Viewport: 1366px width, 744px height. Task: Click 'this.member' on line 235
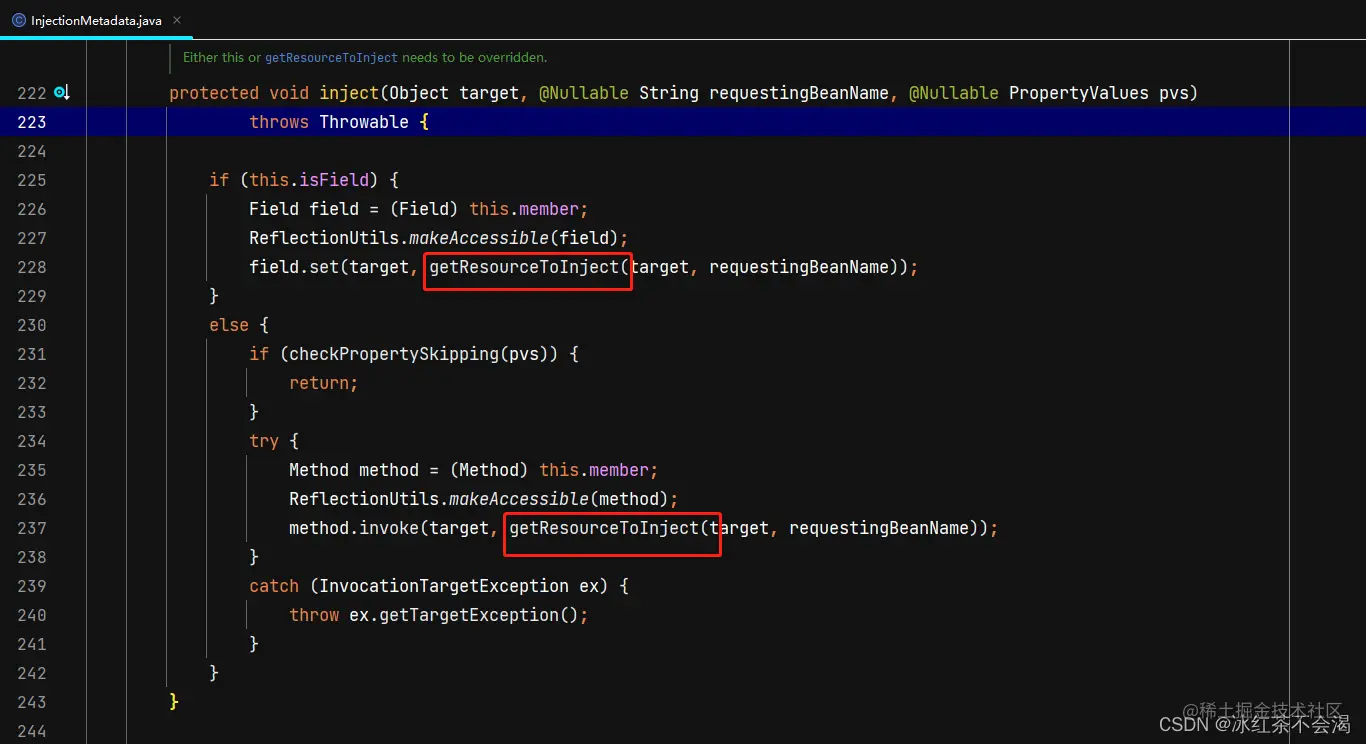tap(594, 470)
